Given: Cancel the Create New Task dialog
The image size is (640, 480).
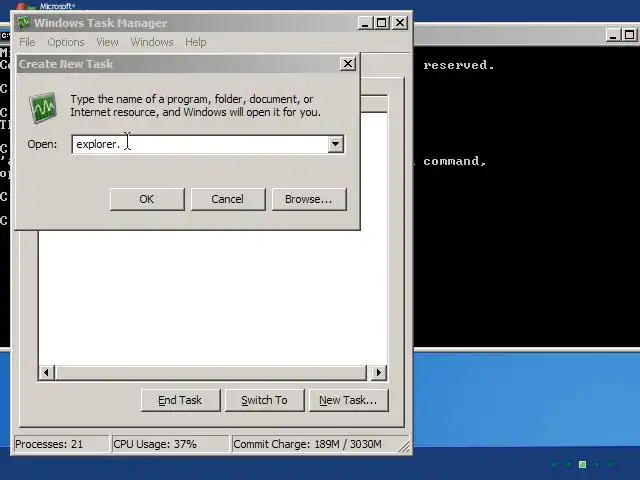Looking at the screenshot, I should pyautogui.click(x=228, y=199).
